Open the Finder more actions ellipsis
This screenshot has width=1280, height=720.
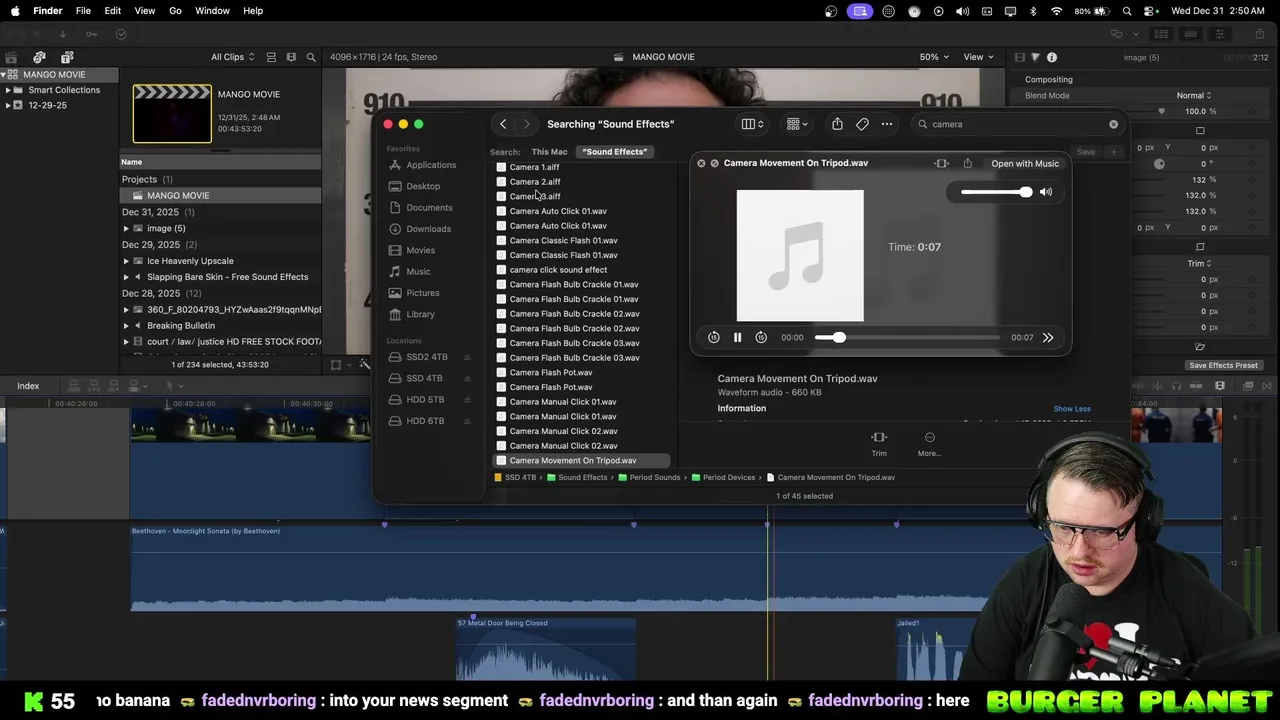[887, 124]
